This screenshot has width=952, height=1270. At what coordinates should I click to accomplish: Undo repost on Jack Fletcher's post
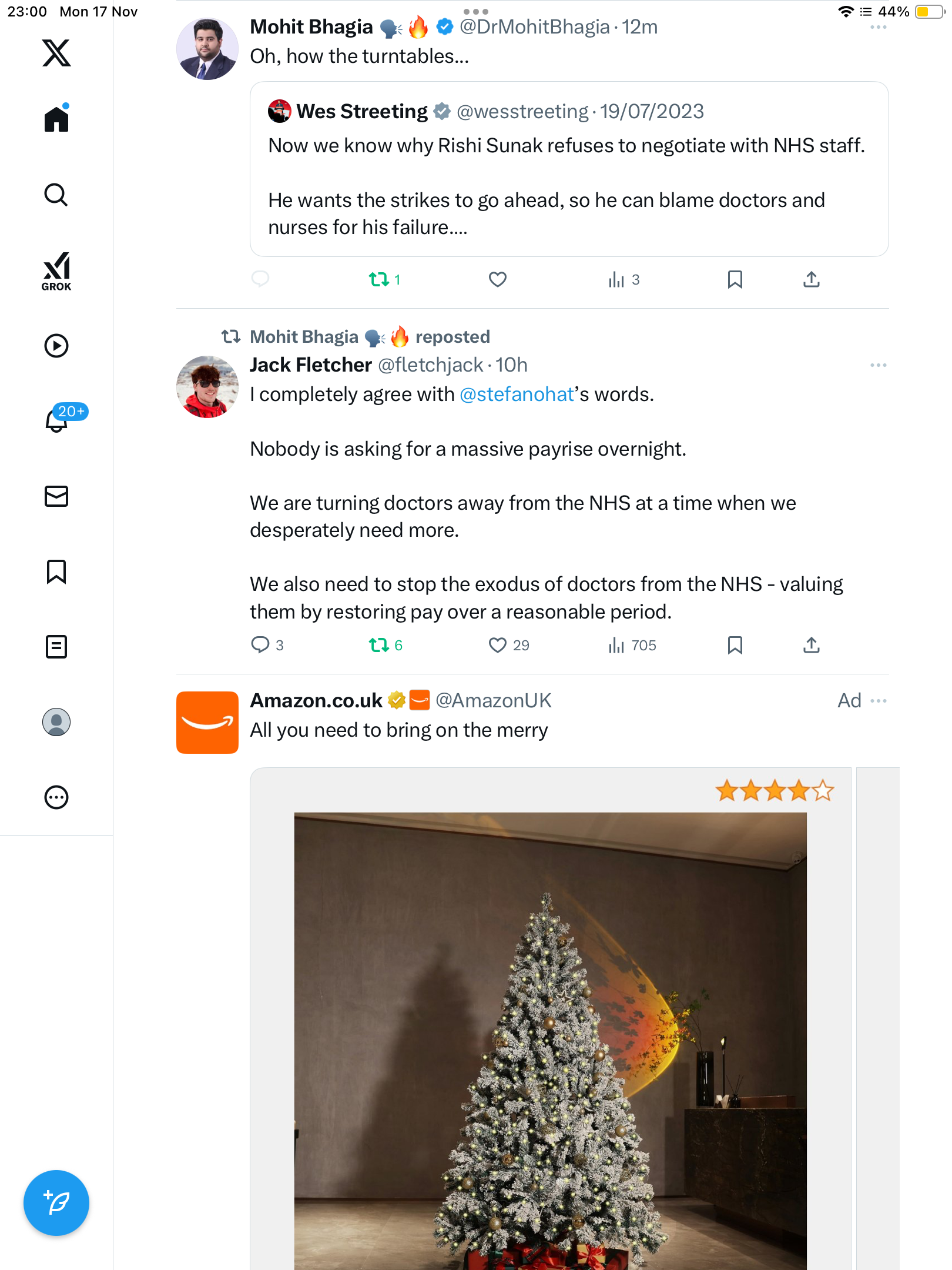click(379, 646)
